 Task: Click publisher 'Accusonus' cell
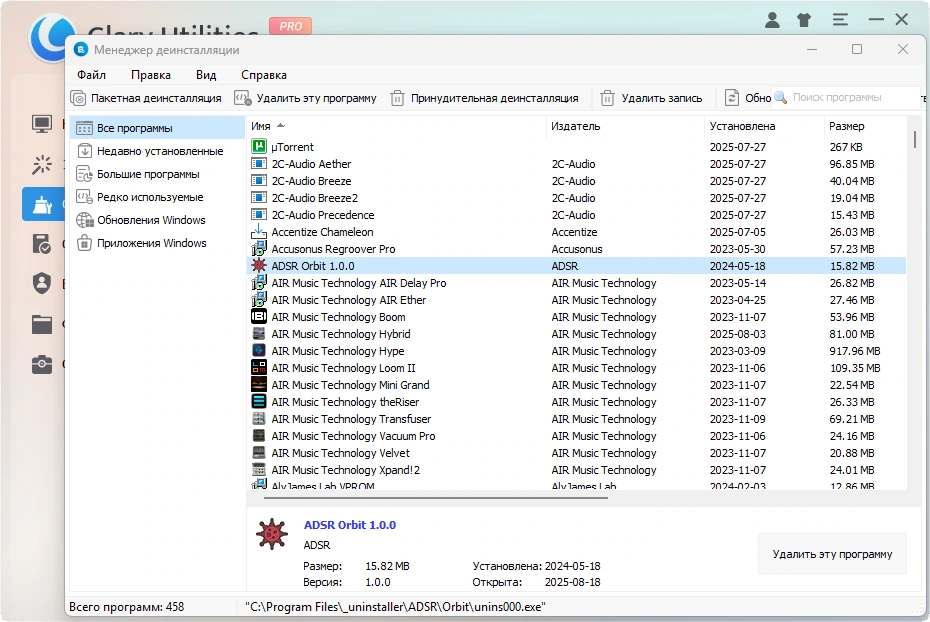point(577,249)
